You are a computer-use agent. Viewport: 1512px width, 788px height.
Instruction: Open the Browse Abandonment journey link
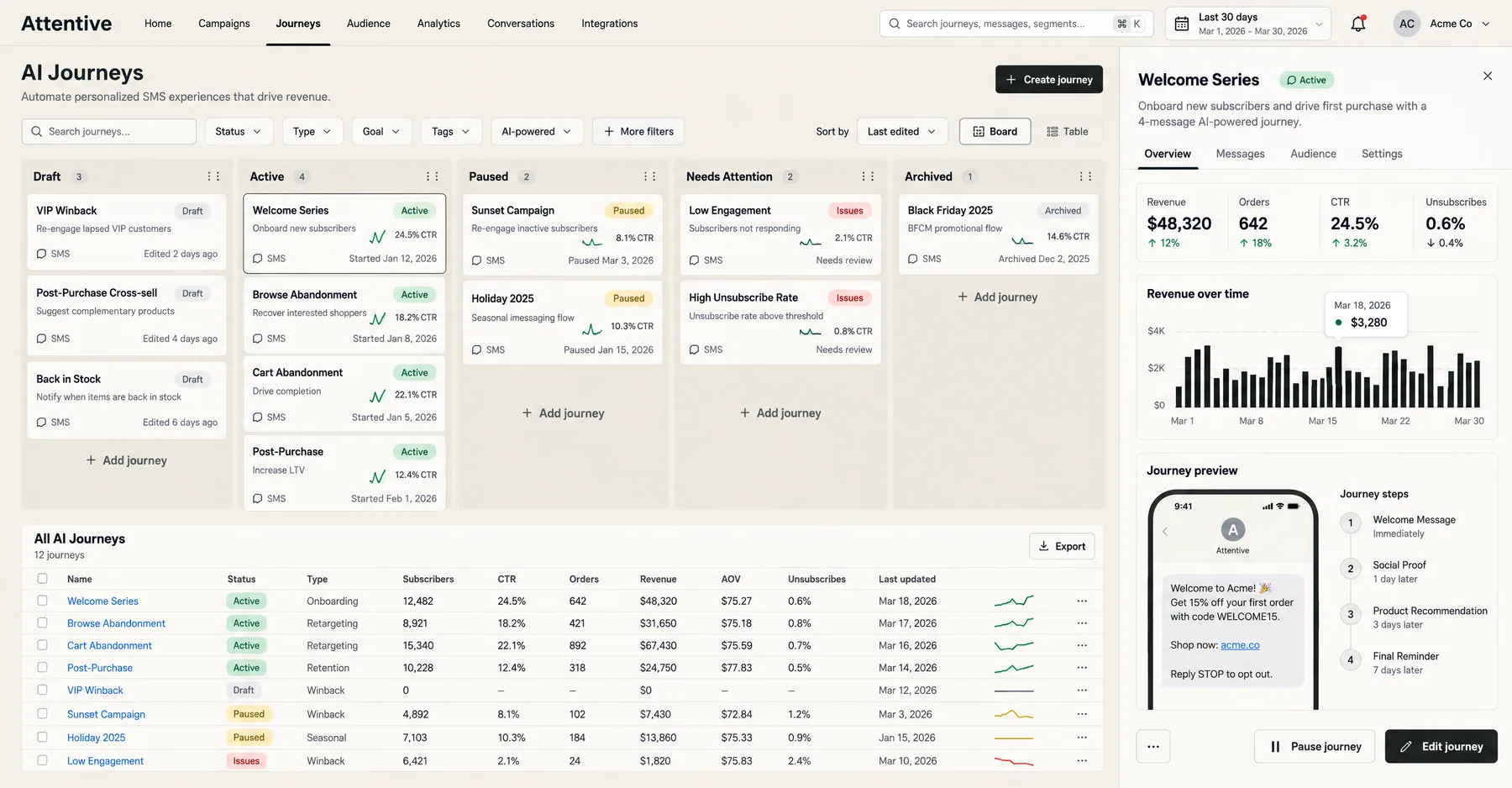(x=116, y=623)
